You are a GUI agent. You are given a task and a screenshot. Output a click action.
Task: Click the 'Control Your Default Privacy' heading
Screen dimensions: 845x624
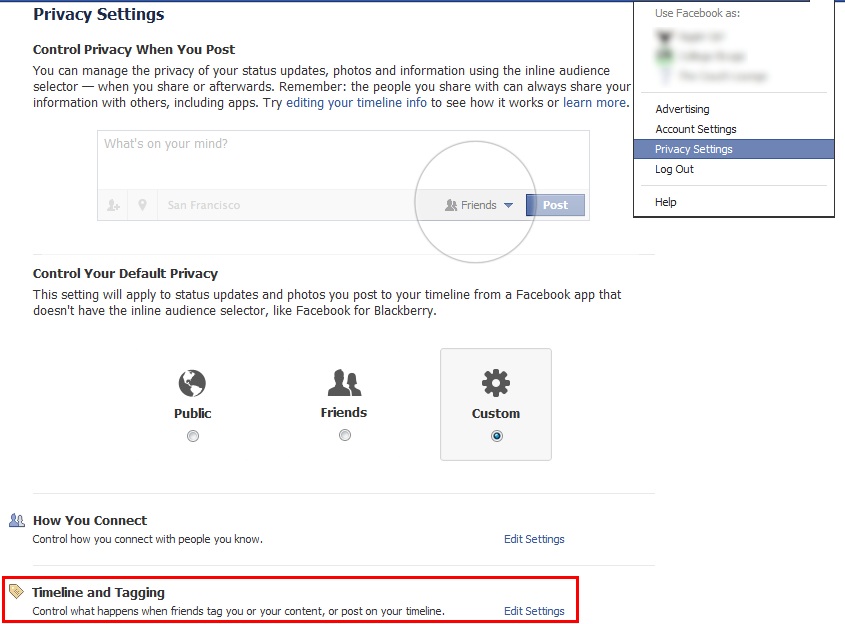pos(125,274)
